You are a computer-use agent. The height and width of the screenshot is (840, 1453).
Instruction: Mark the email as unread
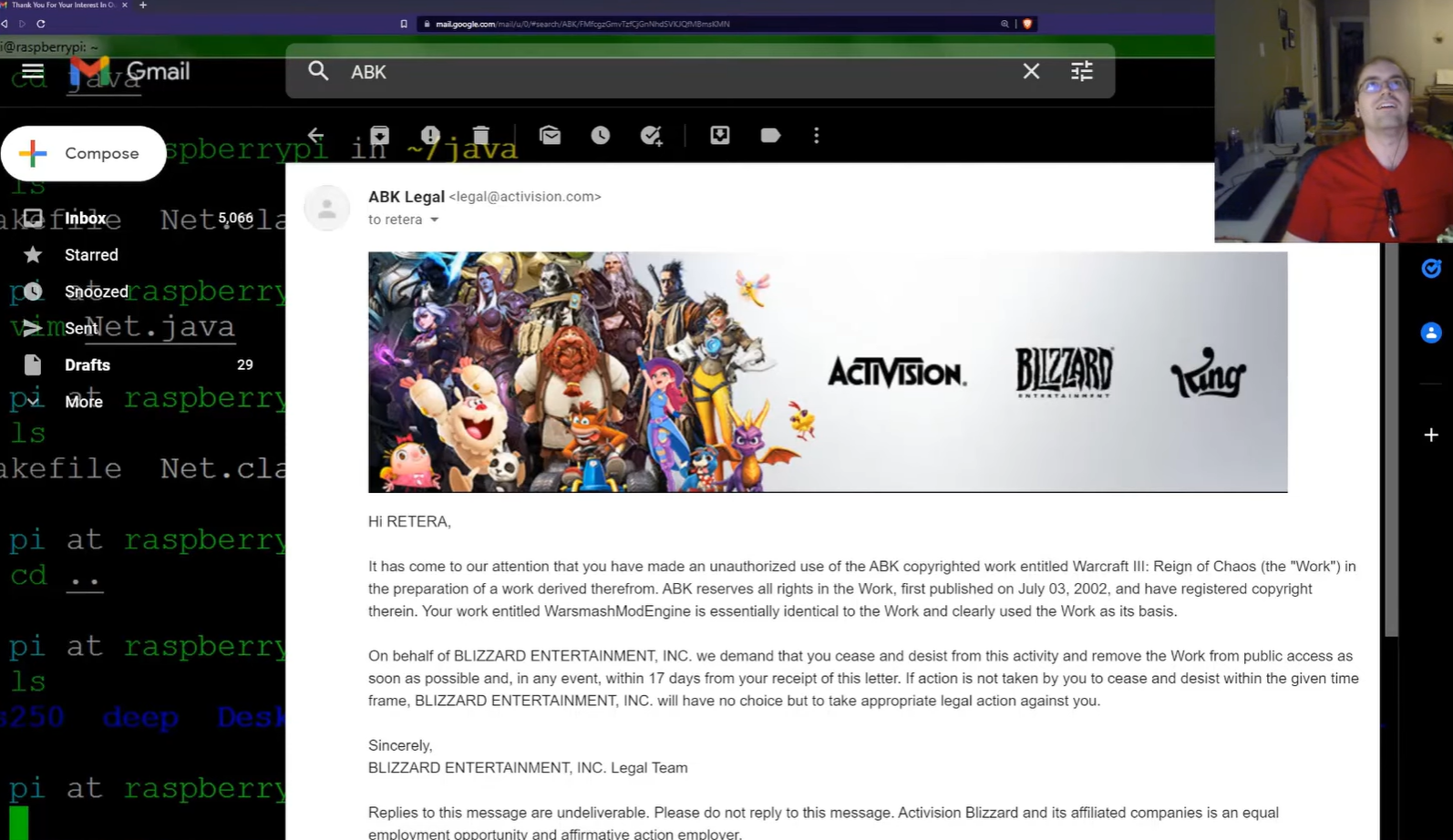tap(551, 136)
